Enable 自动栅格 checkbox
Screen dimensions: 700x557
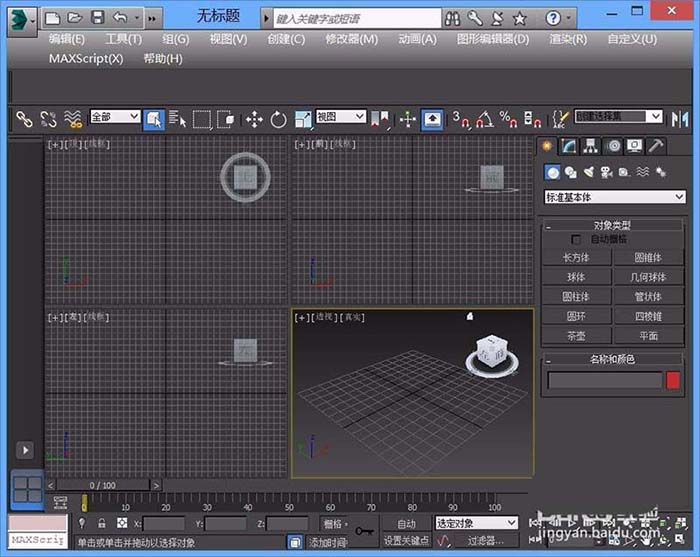click(x=576, y=239)
